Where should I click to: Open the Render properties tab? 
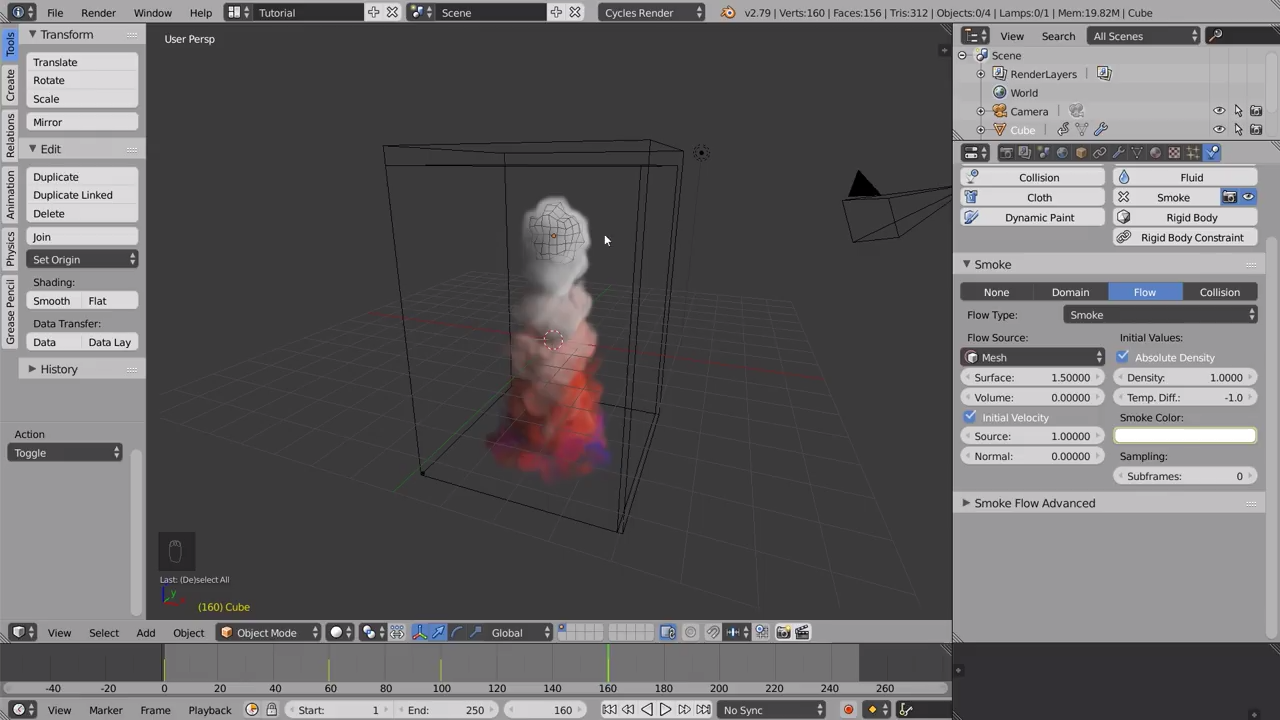coord(1006,152)
